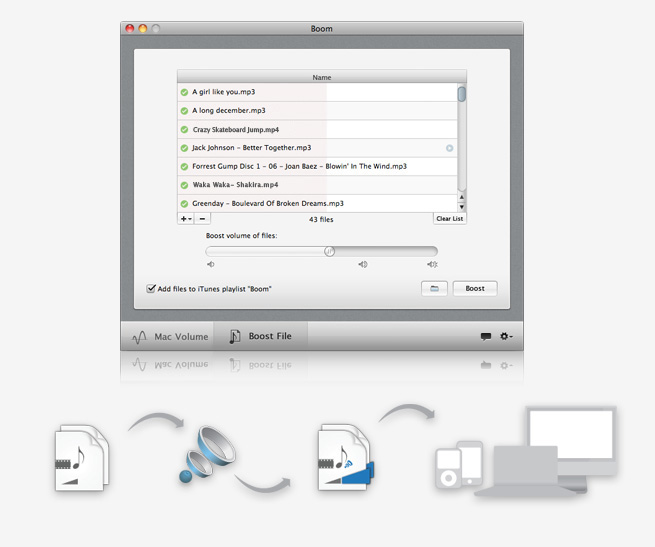Image resolution: width=655 pixels, height=547 pixels.
Task: Uncheck Add files to iTunes playlist "Boom"
Action: (x=151, y=288)
